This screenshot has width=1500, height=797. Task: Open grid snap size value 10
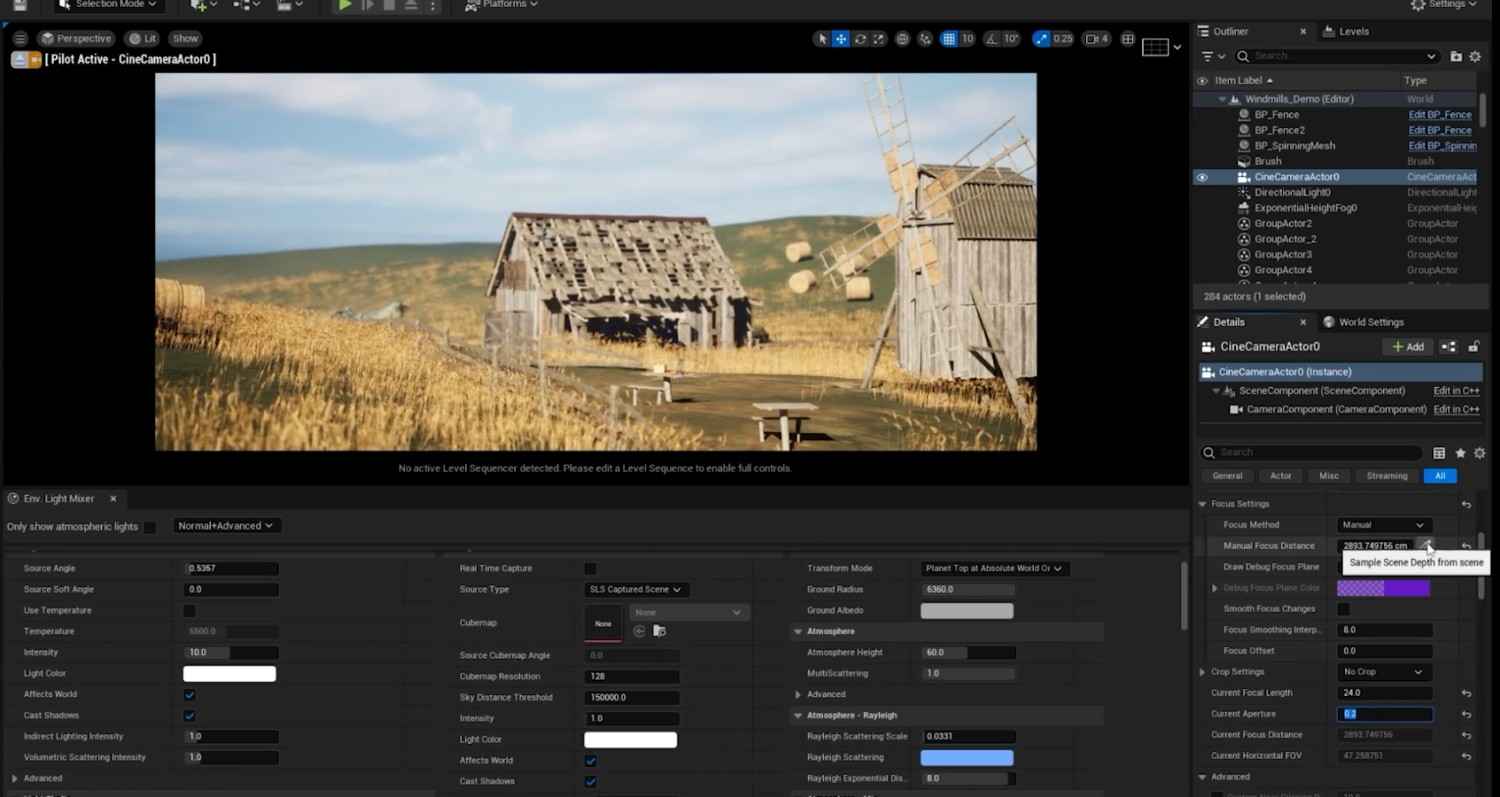967,39
